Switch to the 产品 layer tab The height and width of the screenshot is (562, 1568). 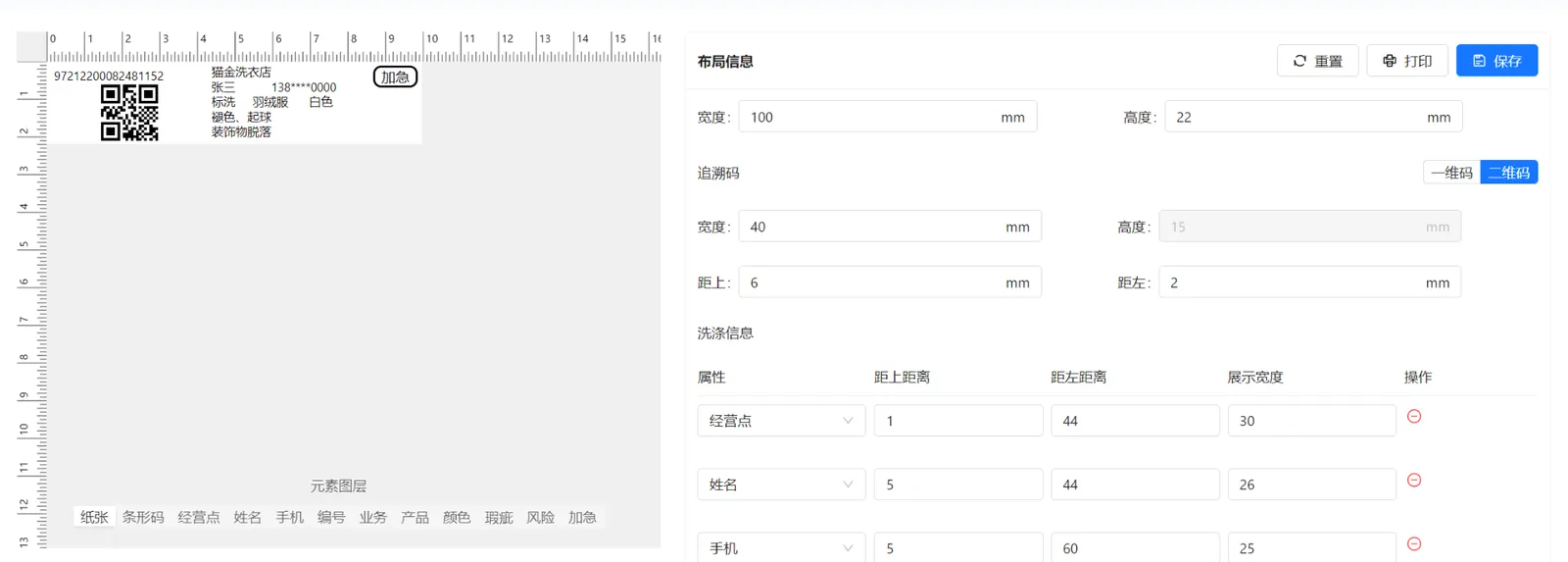point(416,517)
